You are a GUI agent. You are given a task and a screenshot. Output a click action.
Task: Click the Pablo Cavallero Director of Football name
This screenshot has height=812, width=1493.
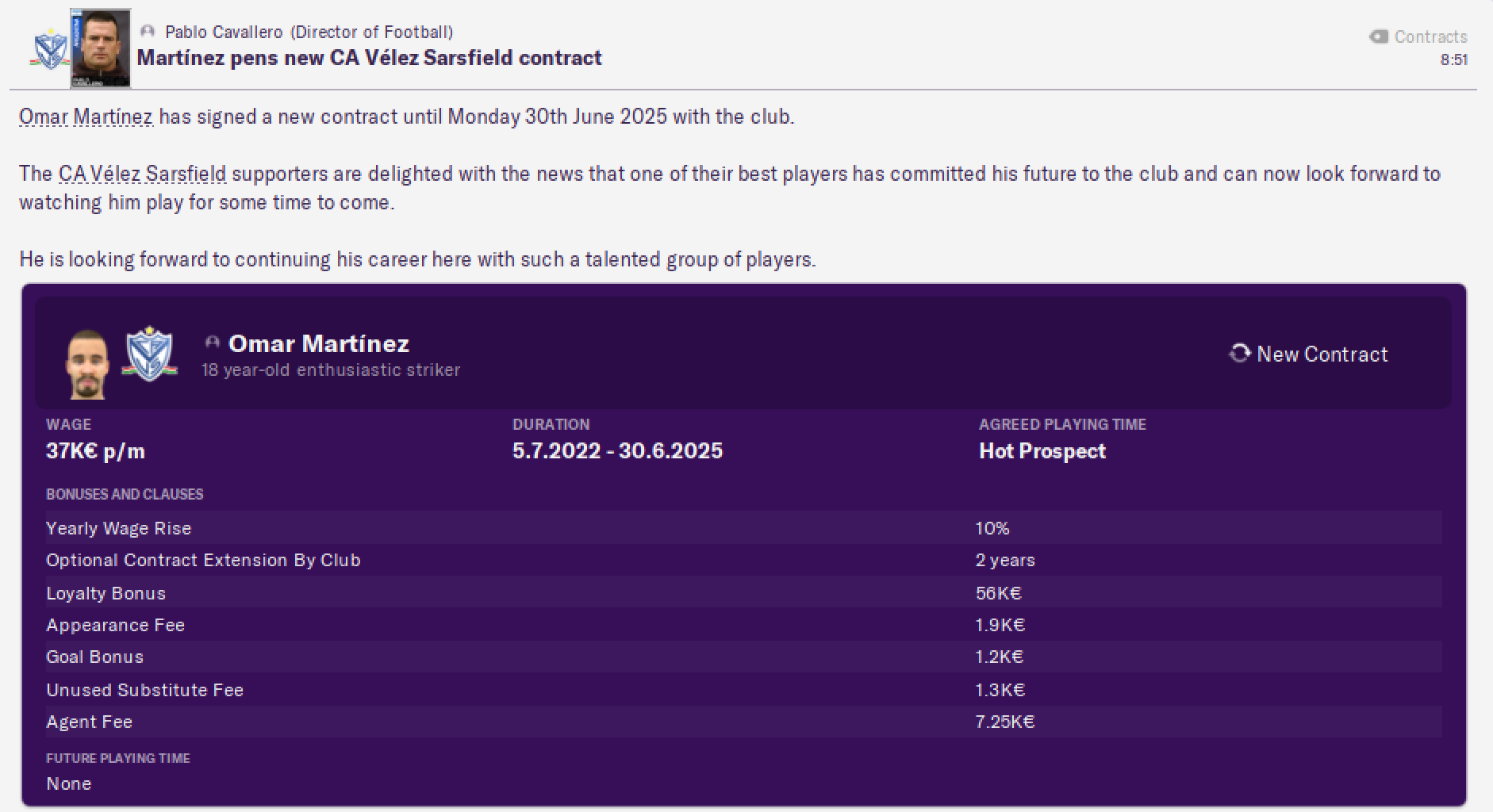309,32
